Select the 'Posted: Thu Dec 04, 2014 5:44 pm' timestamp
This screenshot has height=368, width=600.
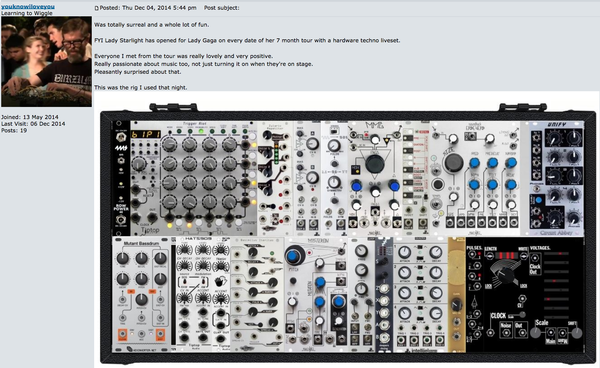(x=148, y=8)
